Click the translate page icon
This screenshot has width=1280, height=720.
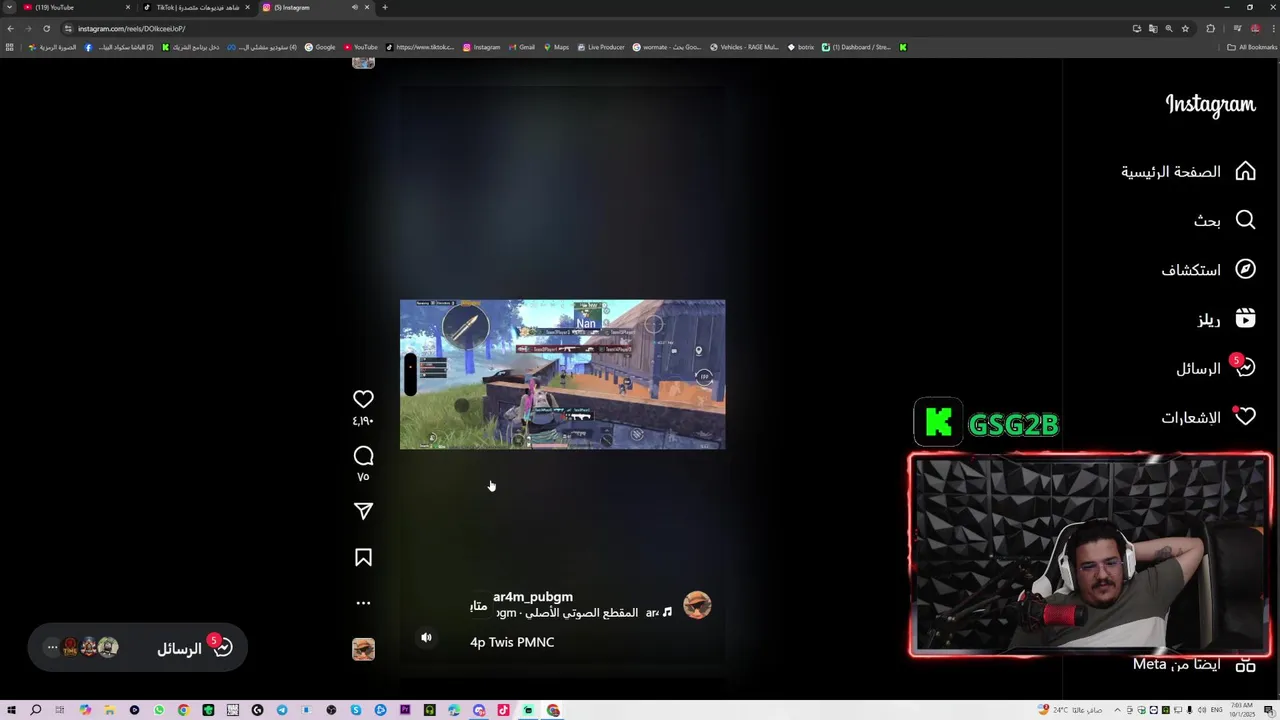[x=1153, y=29]
